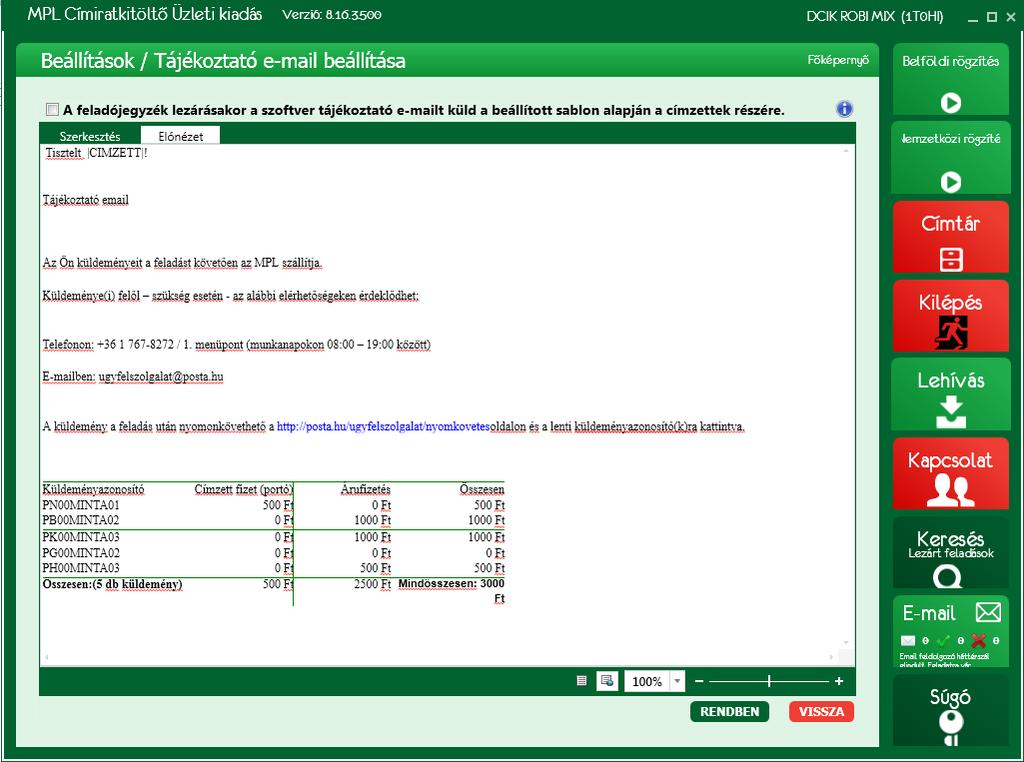Open Kapcsolat contacts icon
This screenshot has width=1024, height=762.
pos(950,490)
